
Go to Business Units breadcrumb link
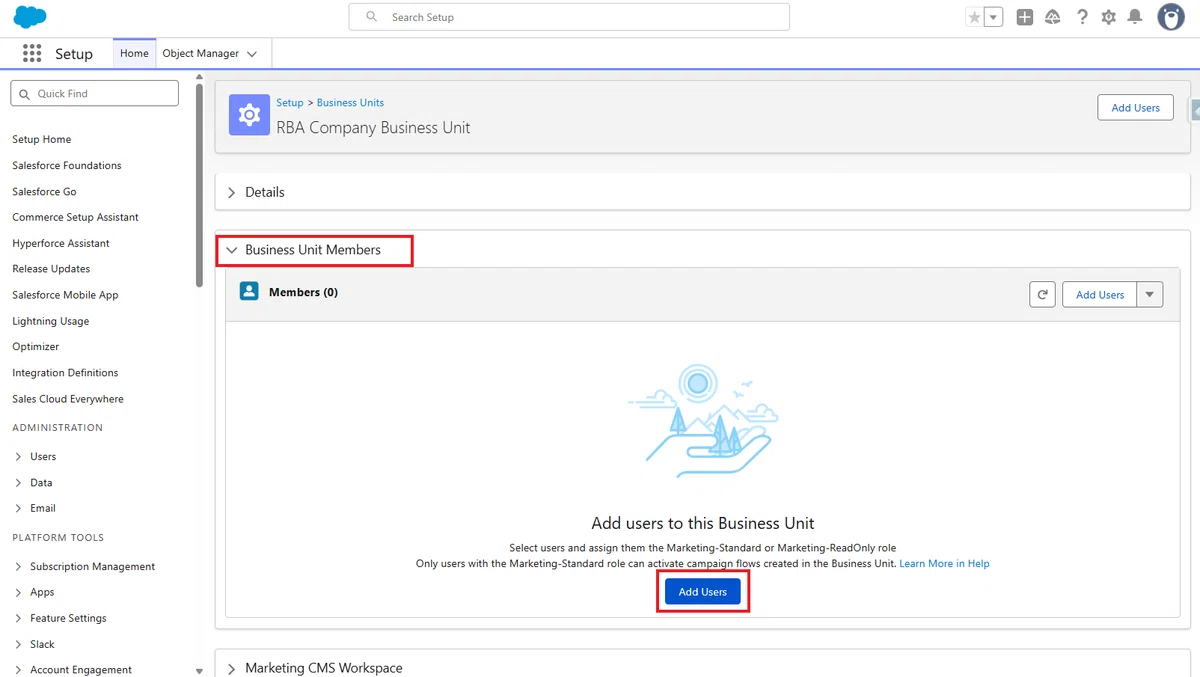[350, 103]
